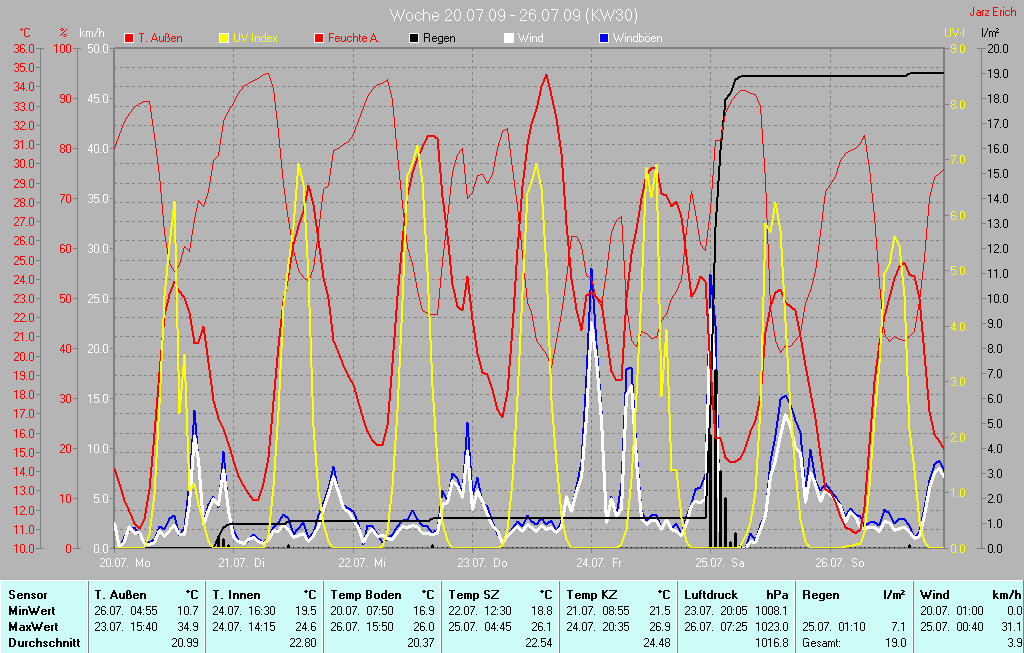Click the Gesamt rain total 19.0
The width and height of the screenshot is (1024, 653).
point(895,643)
